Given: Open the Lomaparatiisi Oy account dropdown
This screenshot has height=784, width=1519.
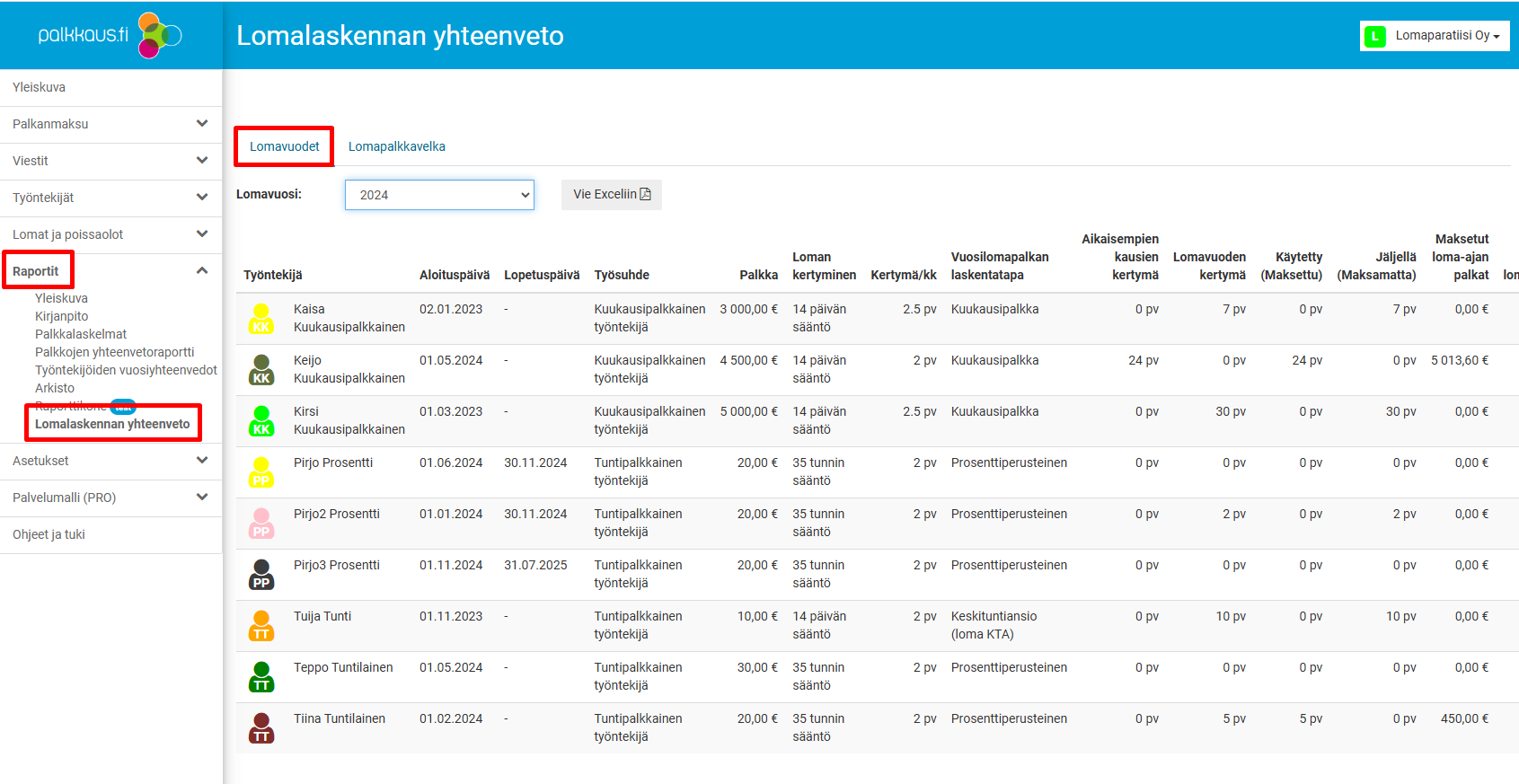Looking at the screenshot, I should [x=1435, y=36].
